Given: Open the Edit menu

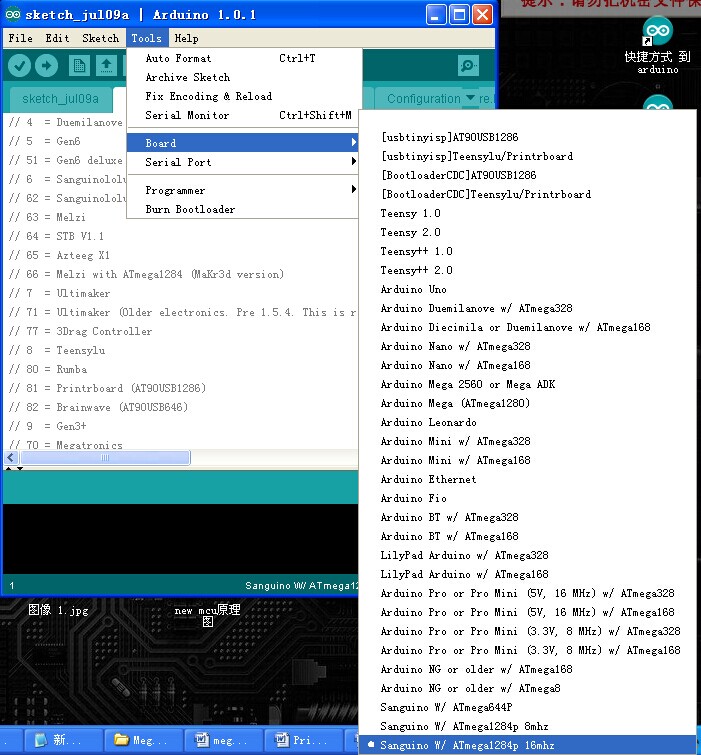Looking at the screenshot, I should pyautogui.click(x=57, y=38).
